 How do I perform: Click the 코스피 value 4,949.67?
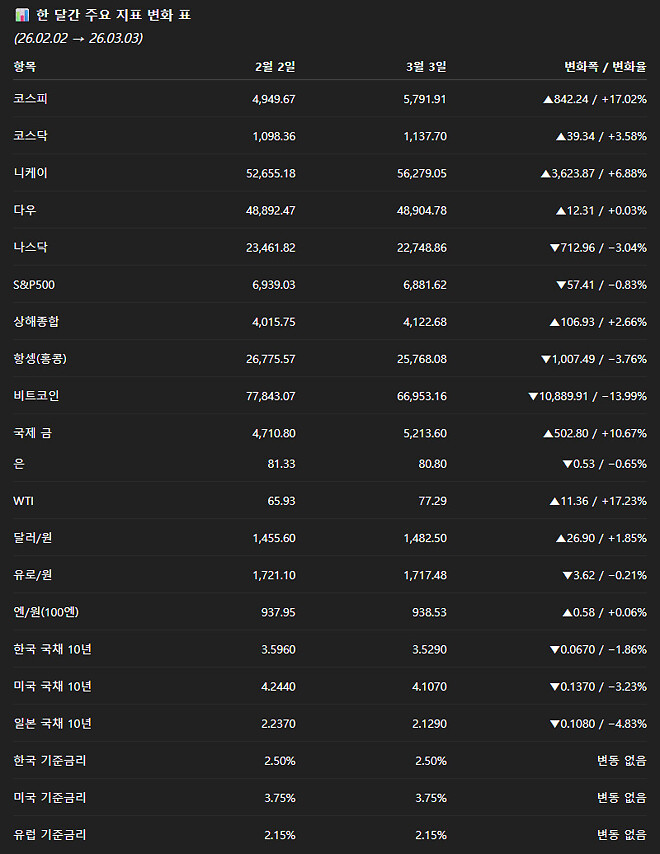pyautogui.click(x=274, y=99)
